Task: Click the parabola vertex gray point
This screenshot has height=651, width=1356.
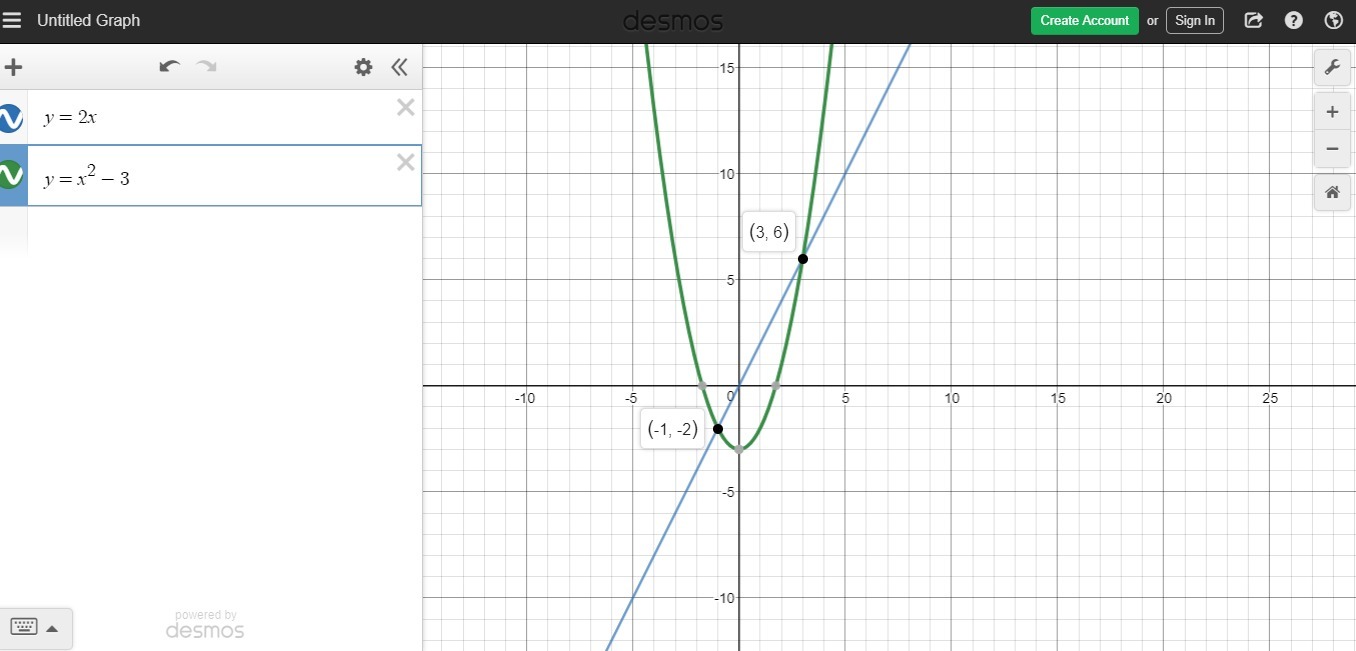Action: point(739,449)
